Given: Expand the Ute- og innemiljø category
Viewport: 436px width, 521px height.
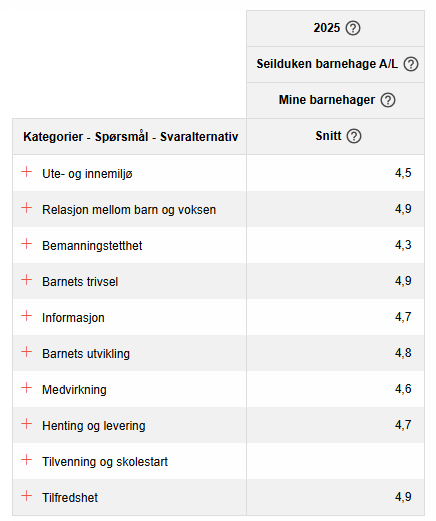Looking at the screenshot, I should [26, 172].
